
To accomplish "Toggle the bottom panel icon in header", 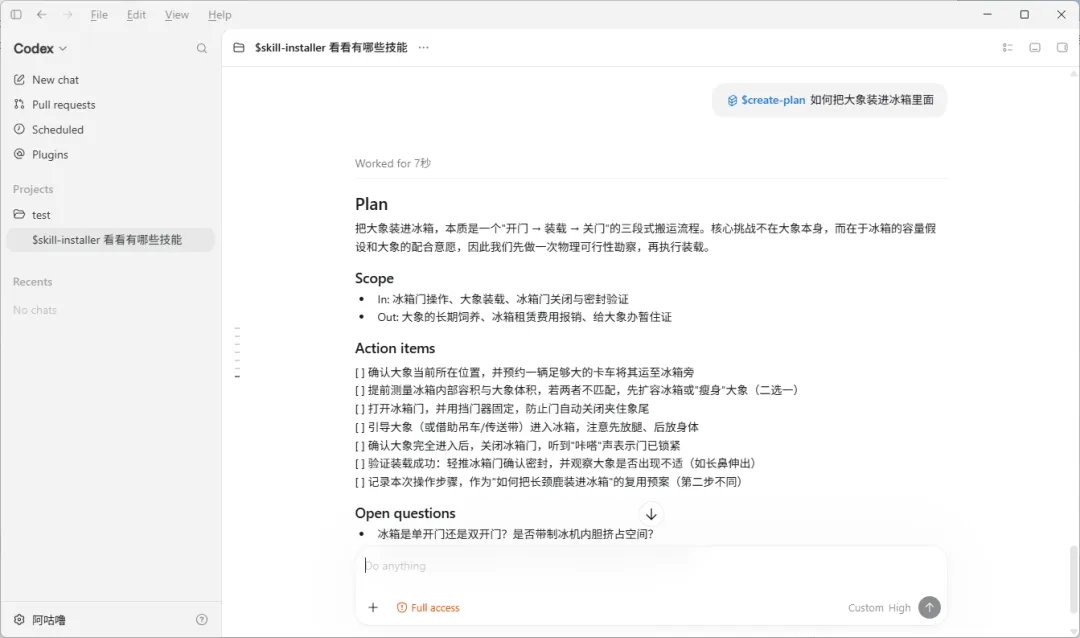I will [x=1035, y=48].
